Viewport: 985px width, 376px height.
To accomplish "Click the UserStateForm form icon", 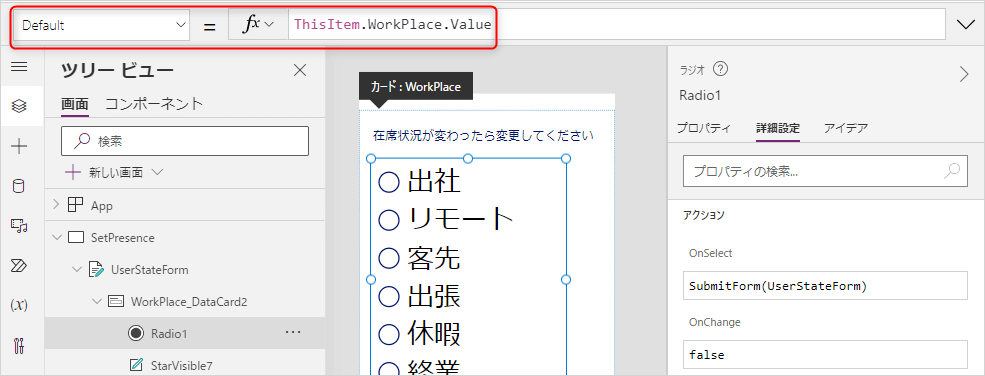I will coord(96,270).
